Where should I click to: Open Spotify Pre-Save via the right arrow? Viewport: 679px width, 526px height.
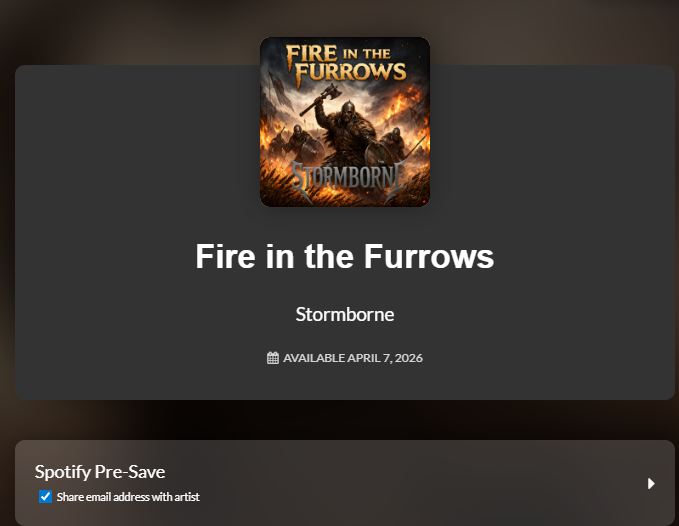coord(651,484)
